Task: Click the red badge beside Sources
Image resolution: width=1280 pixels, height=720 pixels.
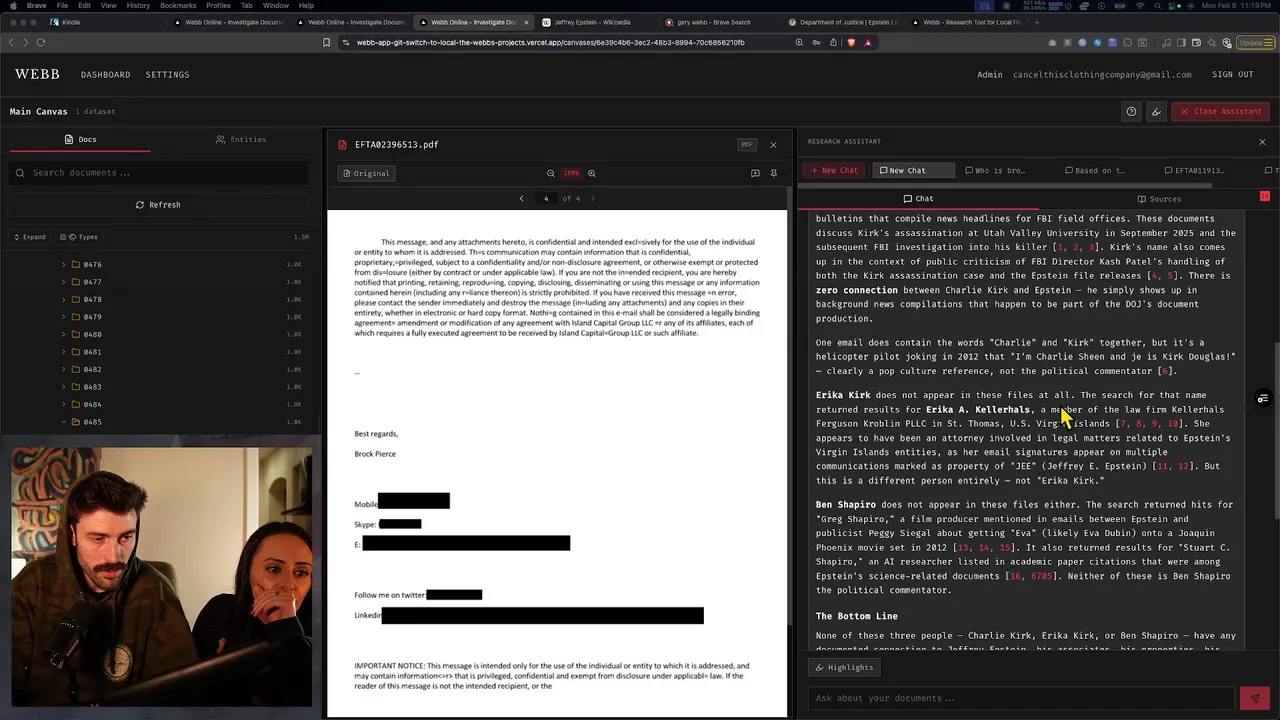Action: 1264,196
